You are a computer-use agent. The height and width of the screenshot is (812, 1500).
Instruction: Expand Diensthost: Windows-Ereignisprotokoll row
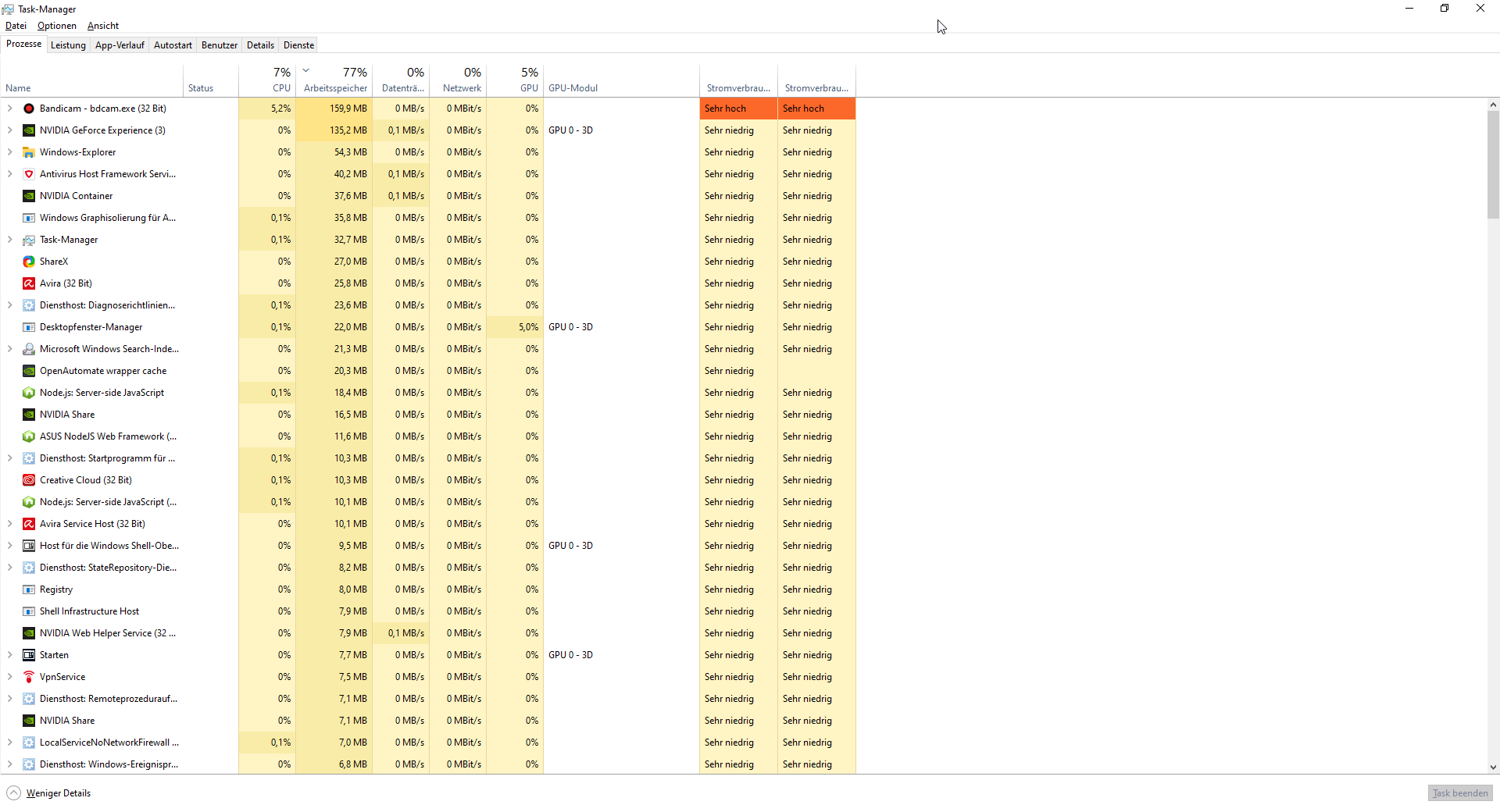tap(10, 764)
